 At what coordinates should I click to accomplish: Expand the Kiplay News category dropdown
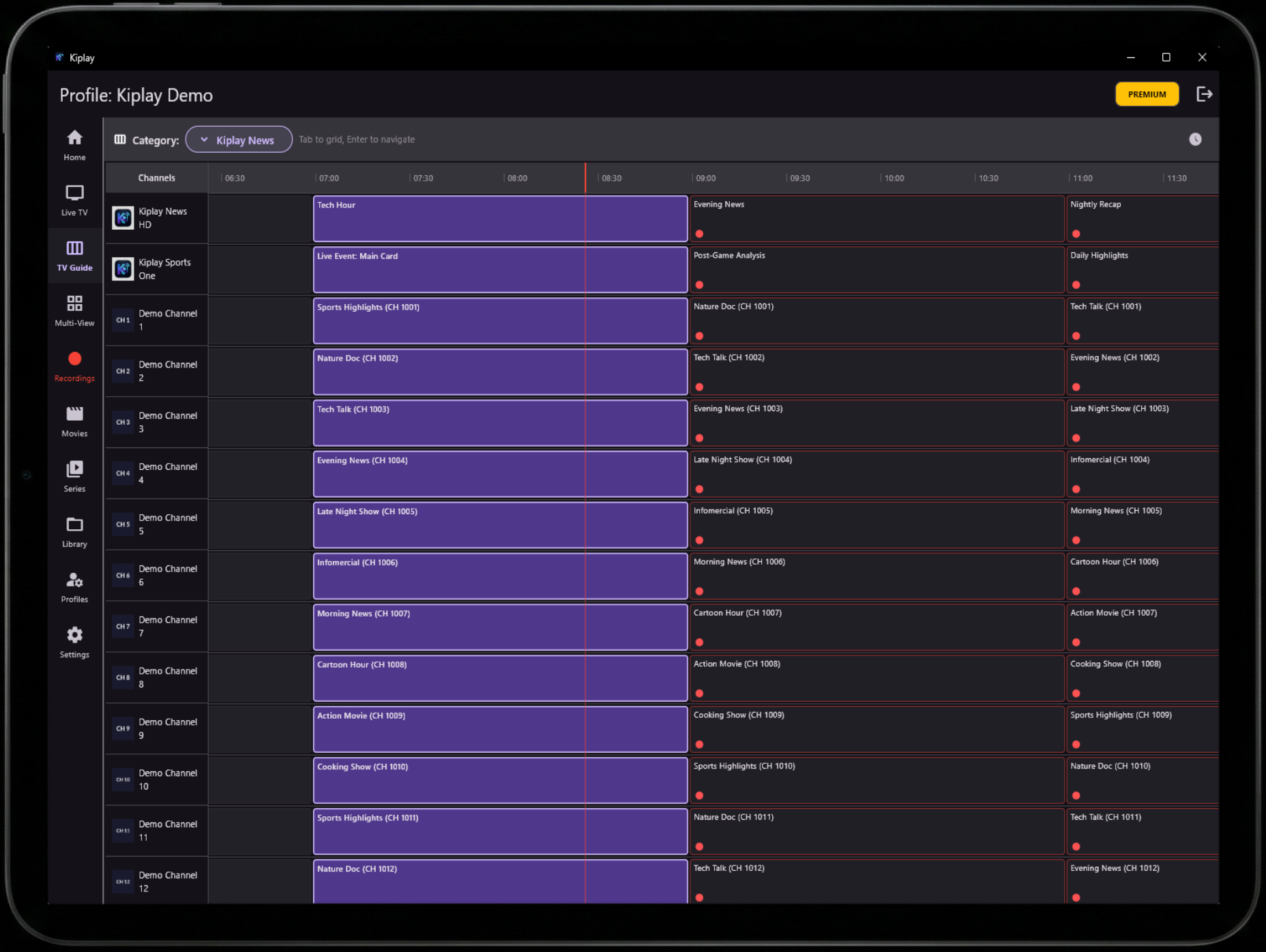tap(239, 140)
